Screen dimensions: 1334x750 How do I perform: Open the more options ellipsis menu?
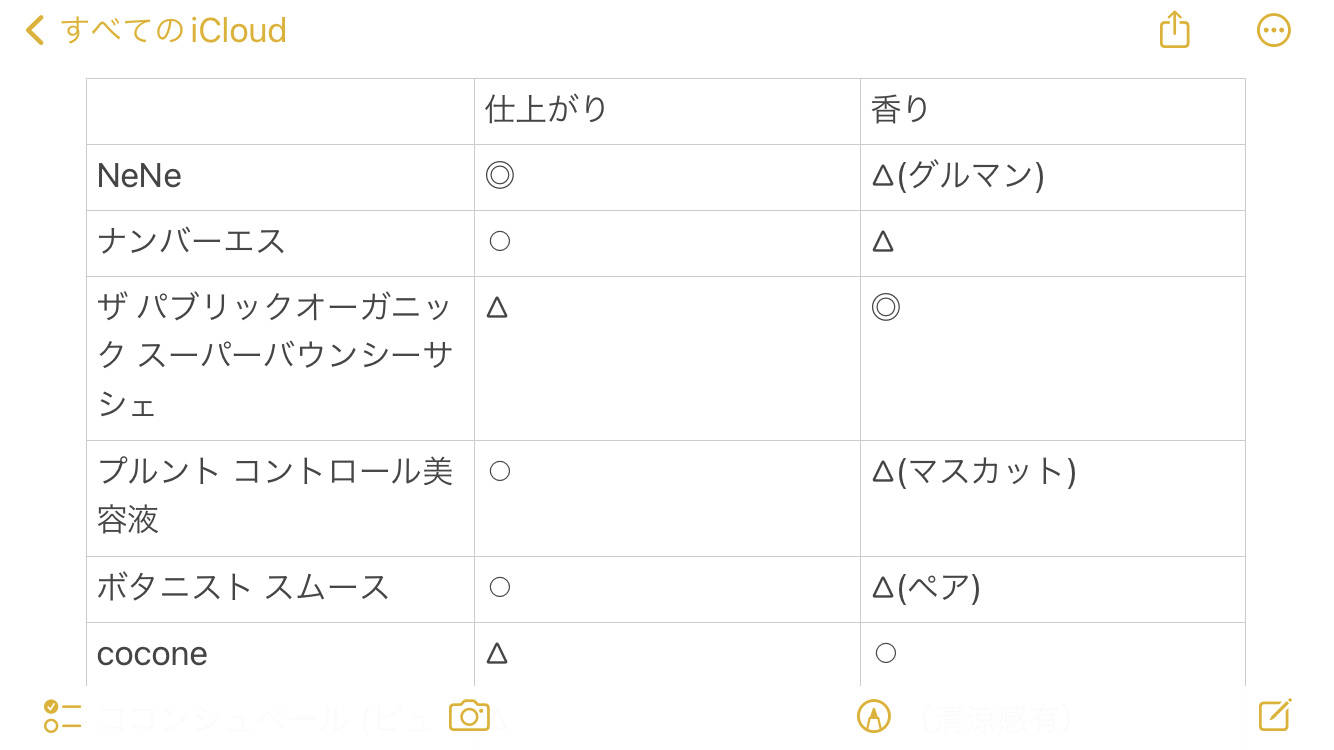[x=1274, y=30]
